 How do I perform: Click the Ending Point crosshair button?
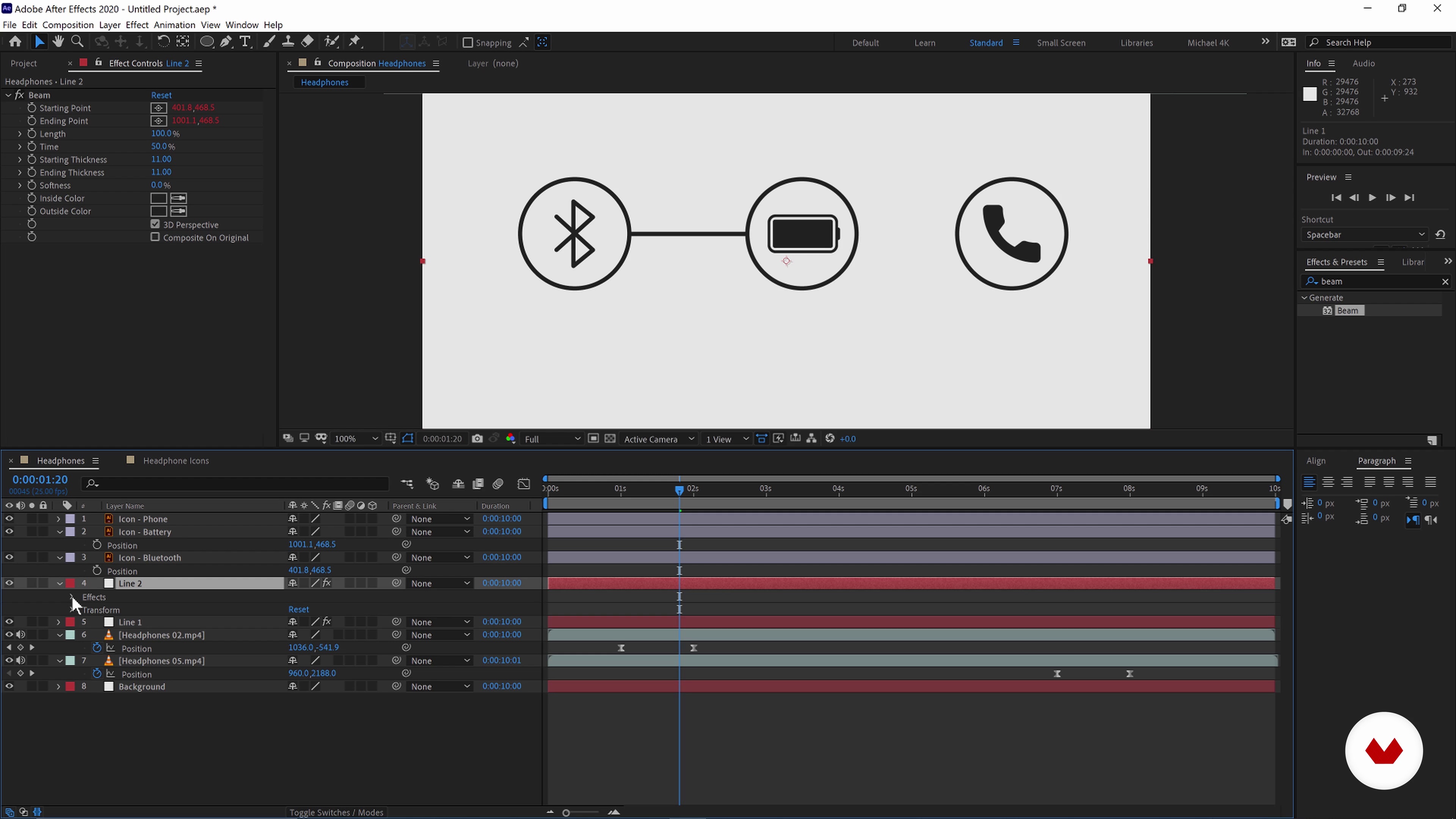tap(159, 121)
